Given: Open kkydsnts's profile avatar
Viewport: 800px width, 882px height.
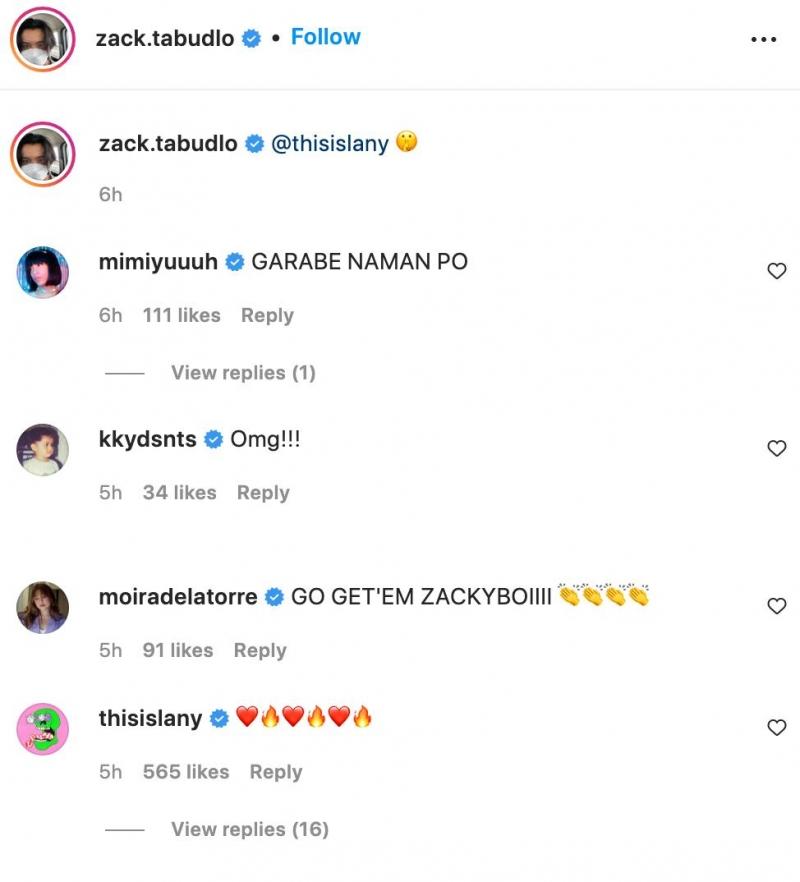Looking at the screenshot, I should click(43, 449).
